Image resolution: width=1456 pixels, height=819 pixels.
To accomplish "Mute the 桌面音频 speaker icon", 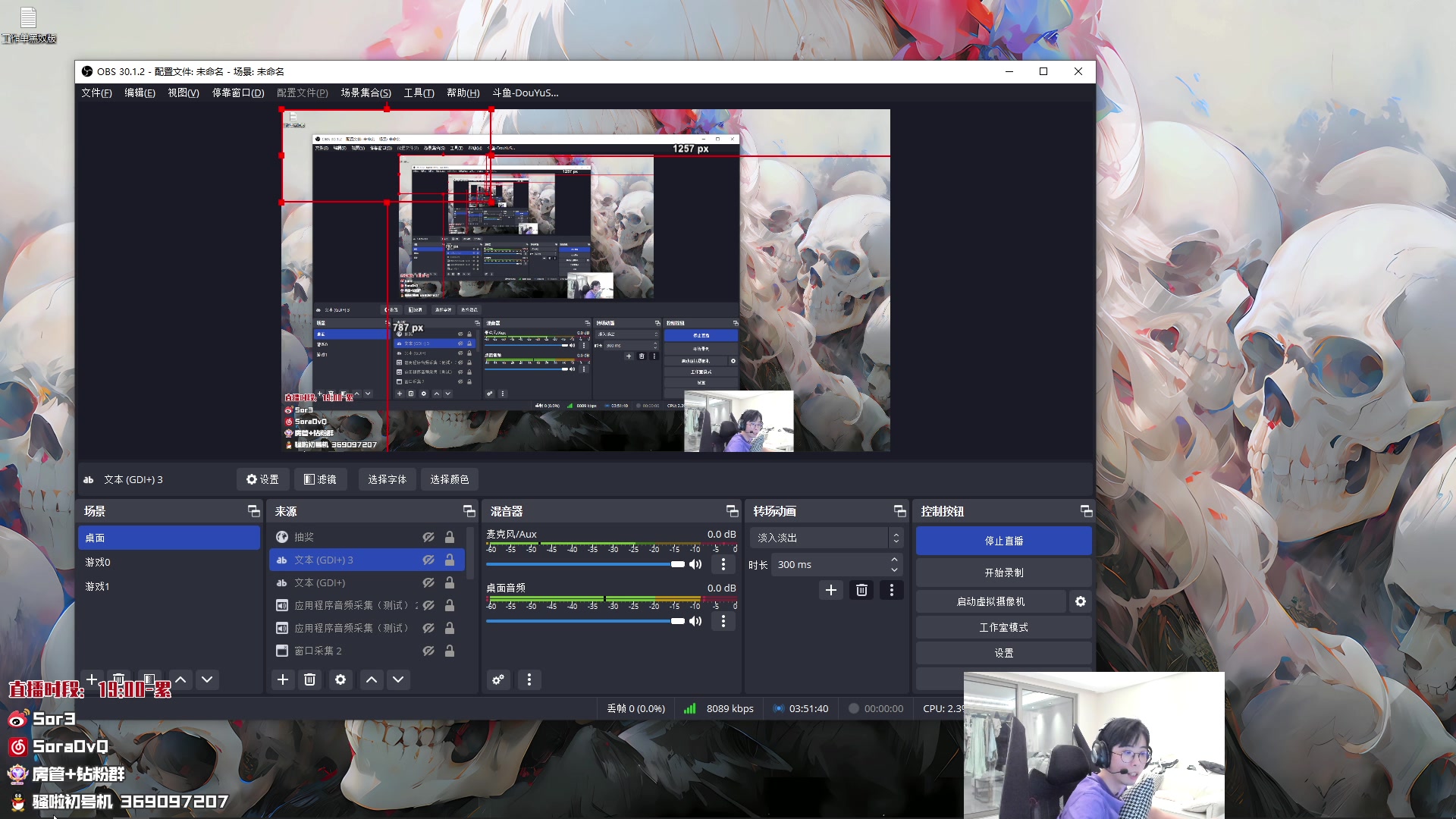I will click(695, 621).
